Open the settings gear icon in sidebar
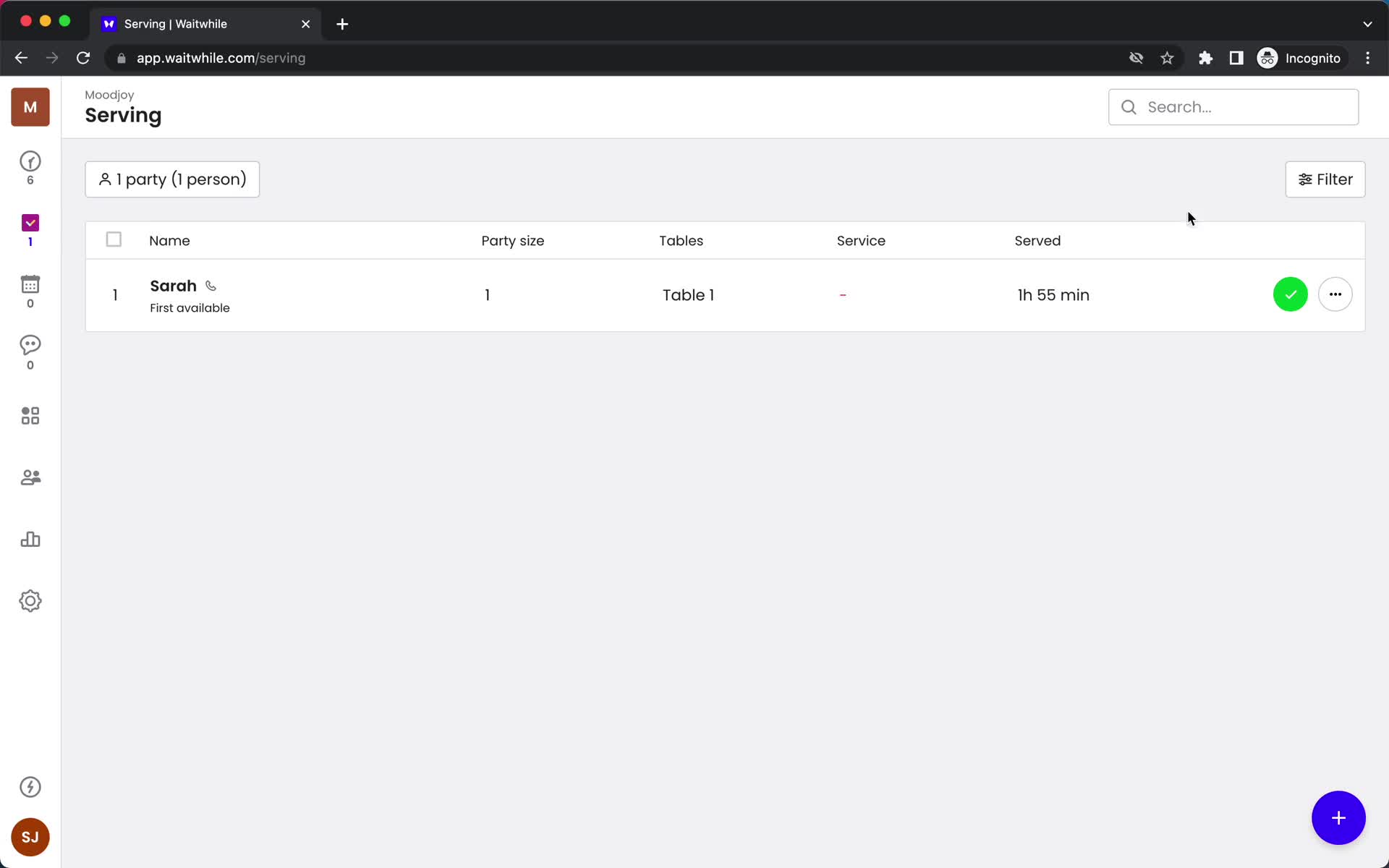This screenshot has width=1389, height=868. click(30, 601)
